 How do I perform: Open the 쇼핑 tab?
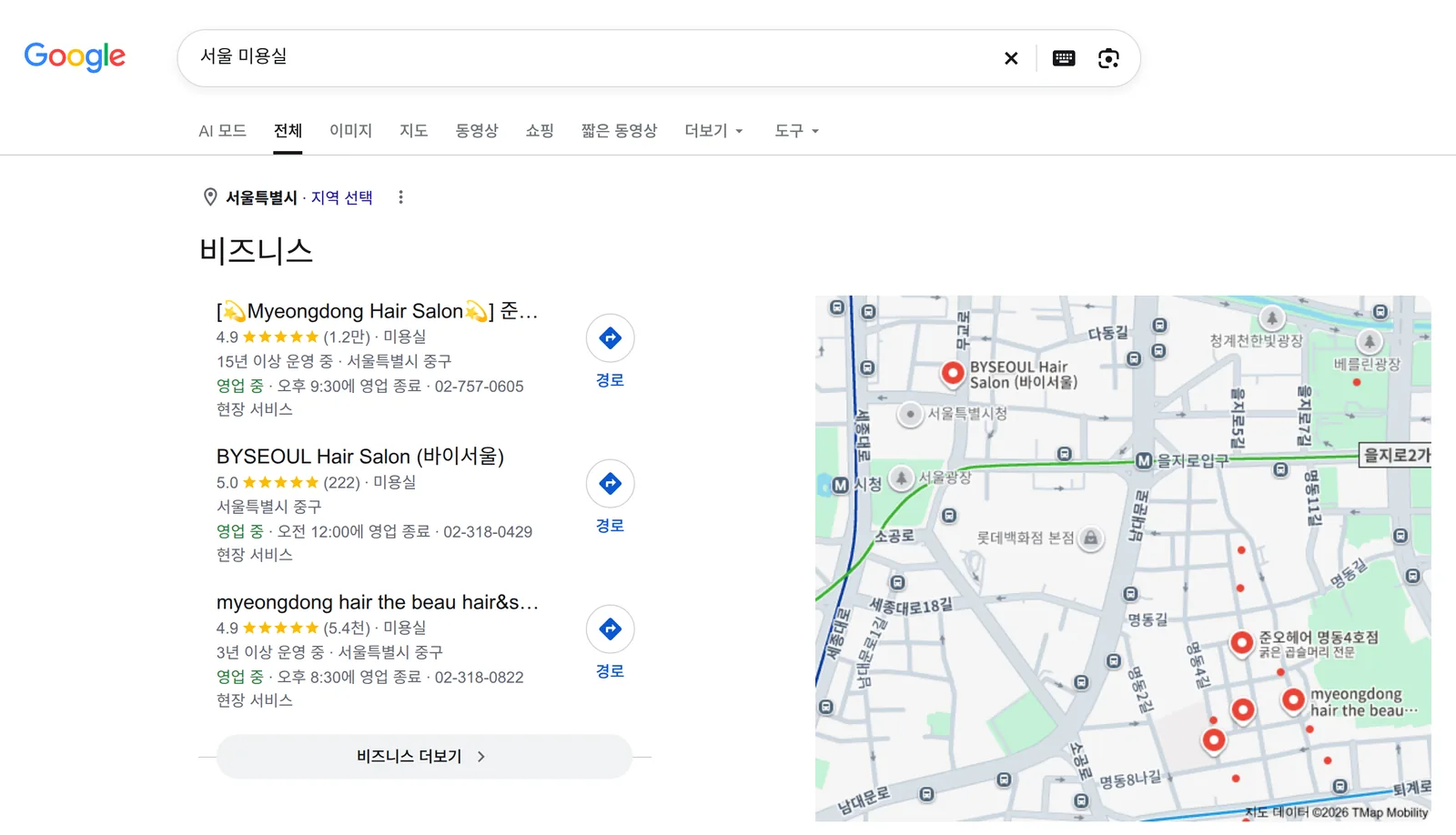[x=540, y=131]
